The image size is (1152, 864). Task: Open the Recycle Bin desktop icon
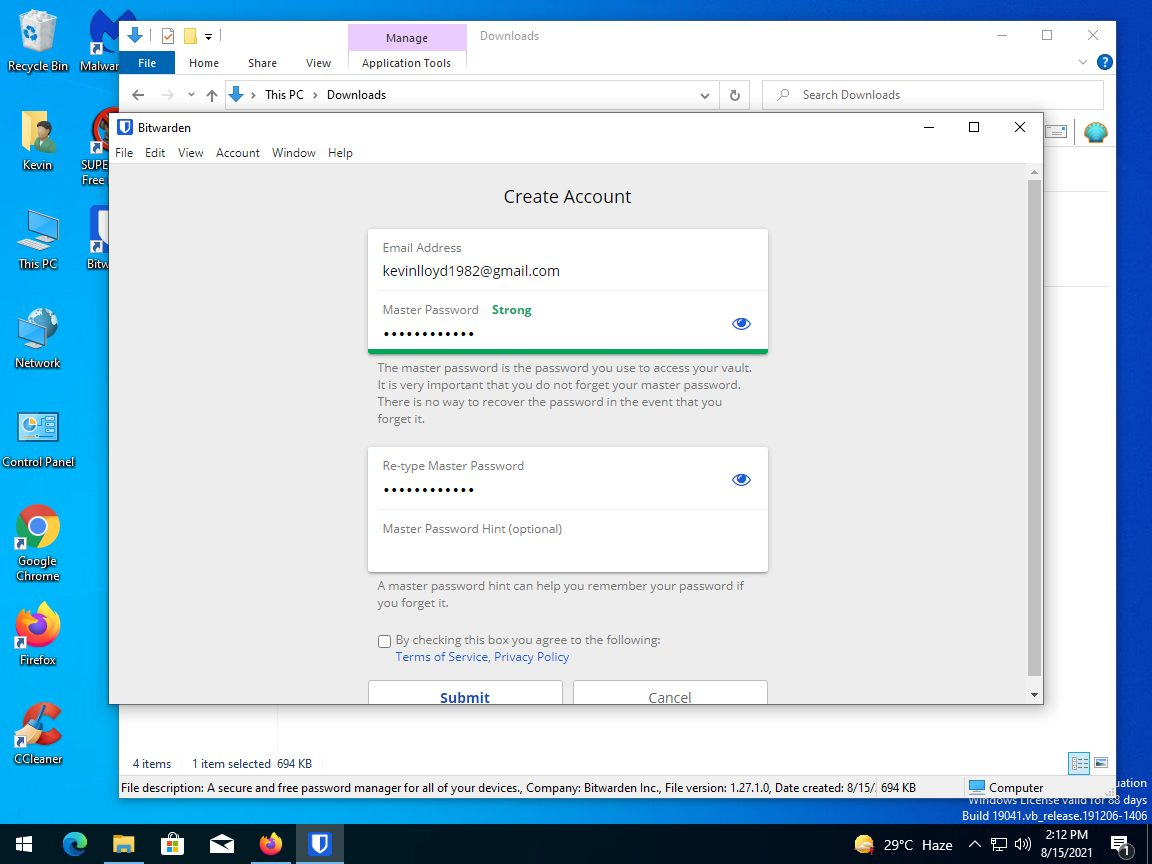pyautogui.click(x=37, y=41)
